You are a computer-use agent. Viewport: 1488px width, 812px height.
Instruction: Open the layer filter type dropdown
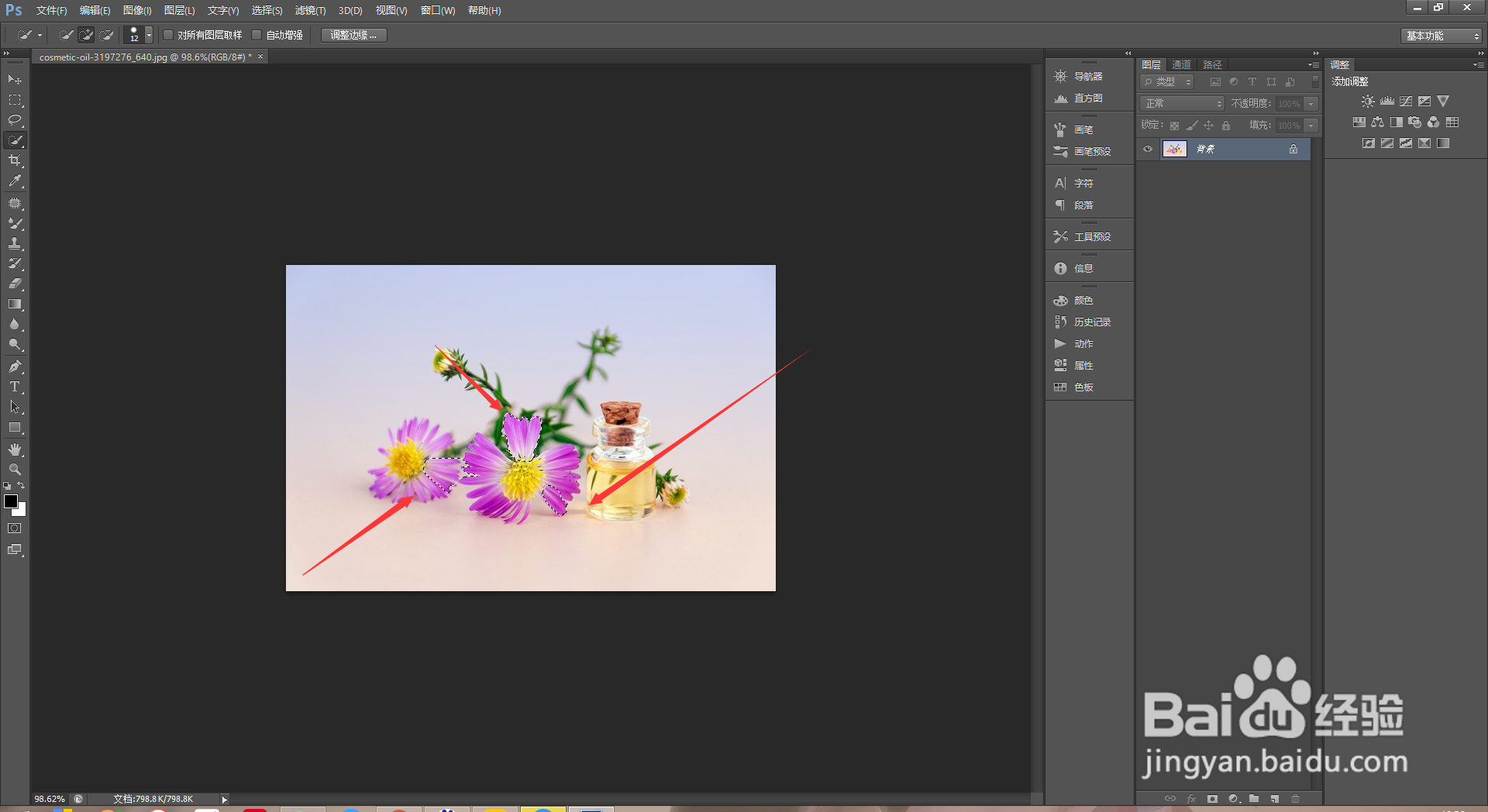point(1167,82)
